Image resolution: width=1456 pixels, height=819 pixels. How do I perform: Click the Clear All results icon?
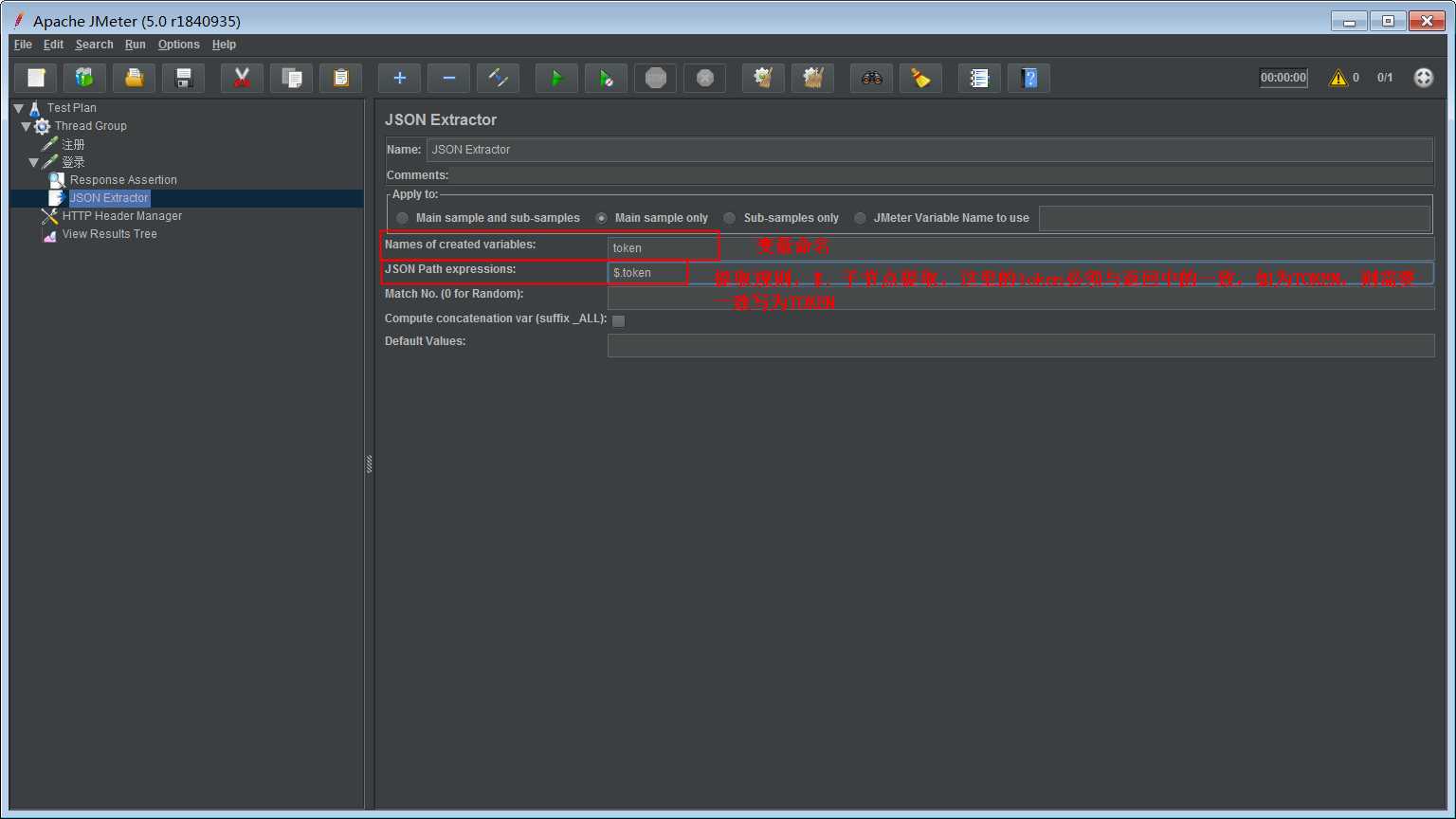pyautogui.click(x=813, y=78)
